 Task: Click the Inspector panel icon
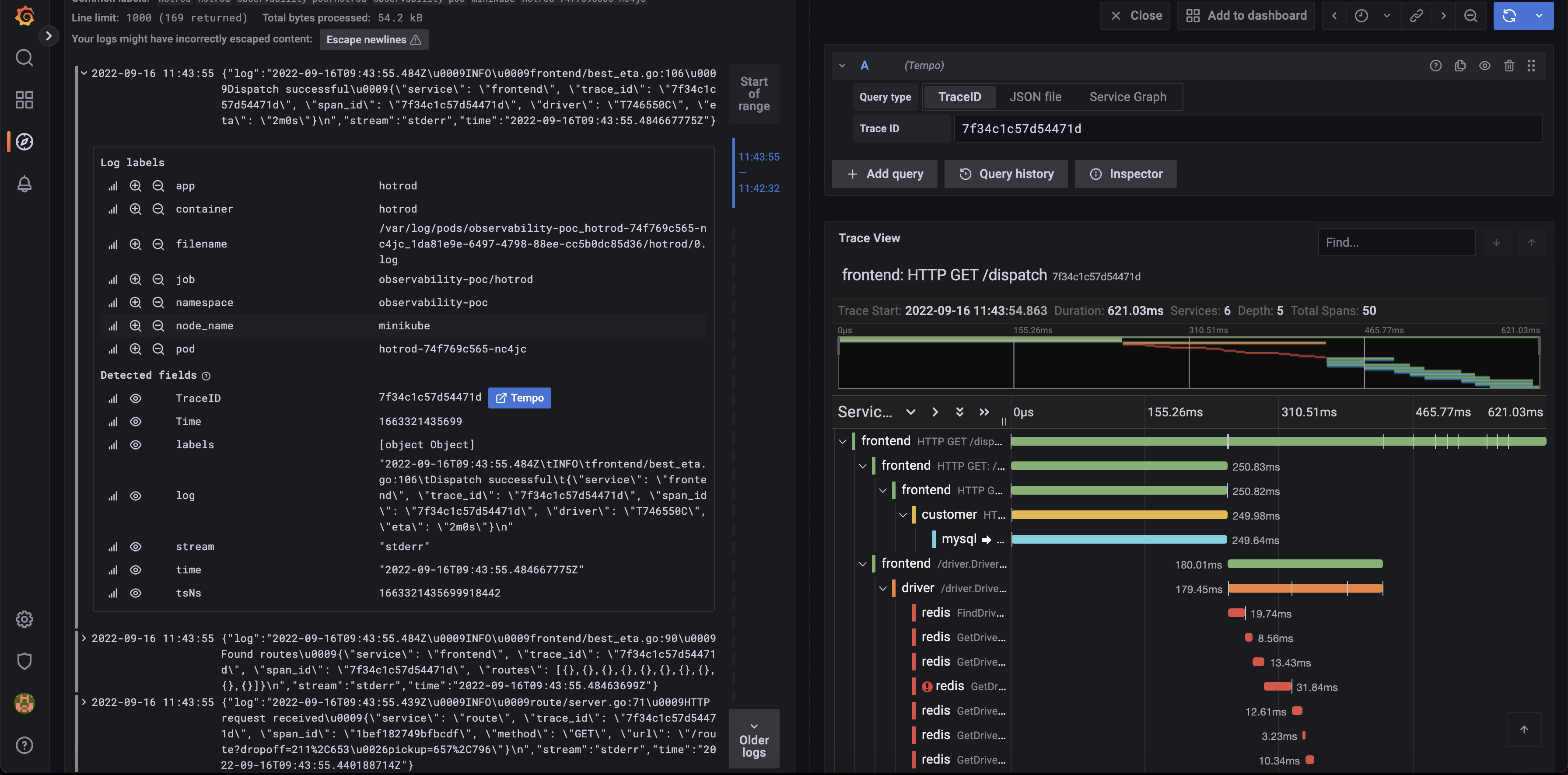click(1095, 174)
